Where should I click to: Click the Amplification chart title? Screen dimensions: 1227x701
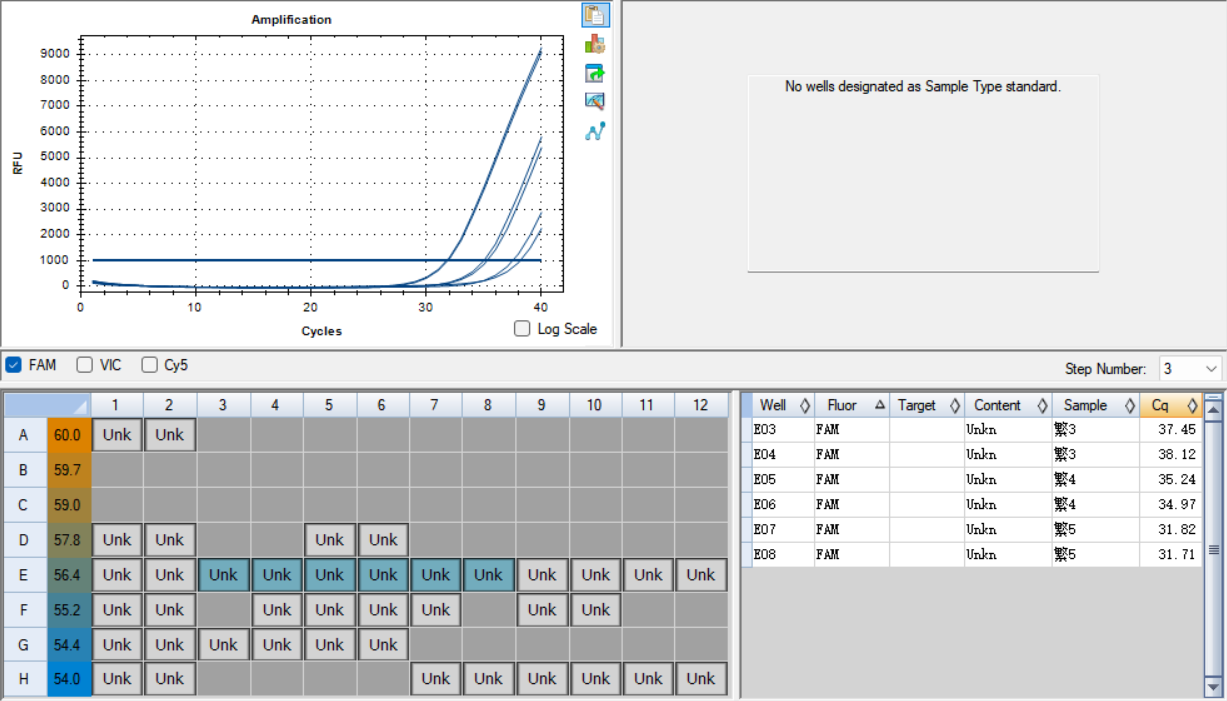pos(291,20)
